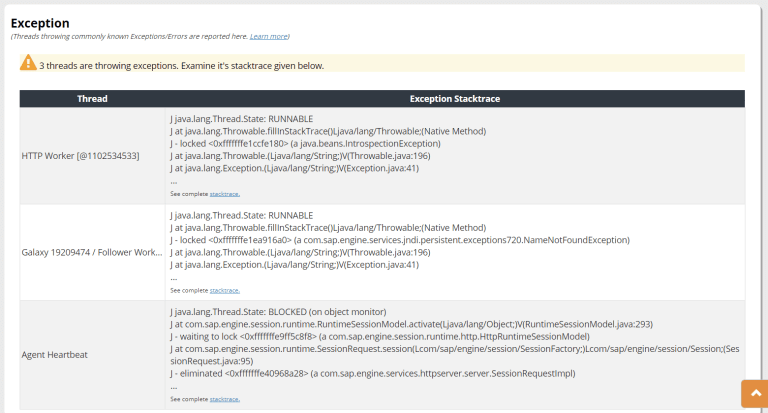Screen dimensions: 768x413
Task: Click the Exception section heading
Action: [40, 22]
